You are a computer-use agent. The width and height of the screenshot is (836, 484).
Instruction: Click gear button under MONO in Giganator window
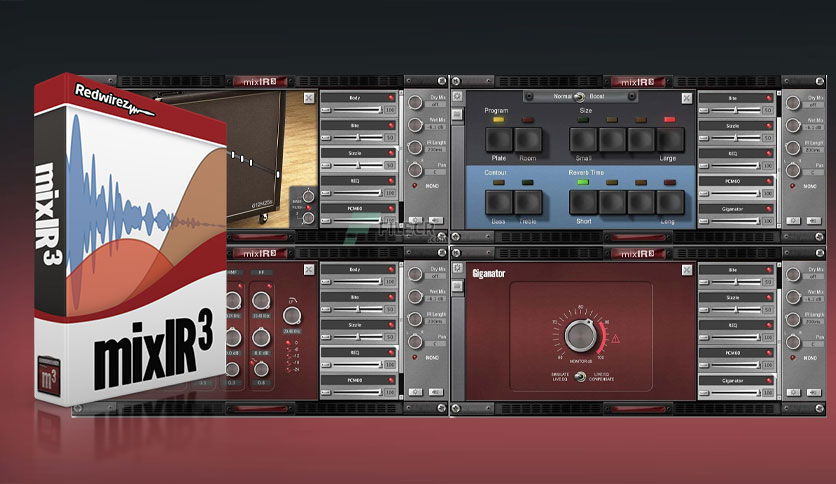pyautogui.click(x=793, y=392)
